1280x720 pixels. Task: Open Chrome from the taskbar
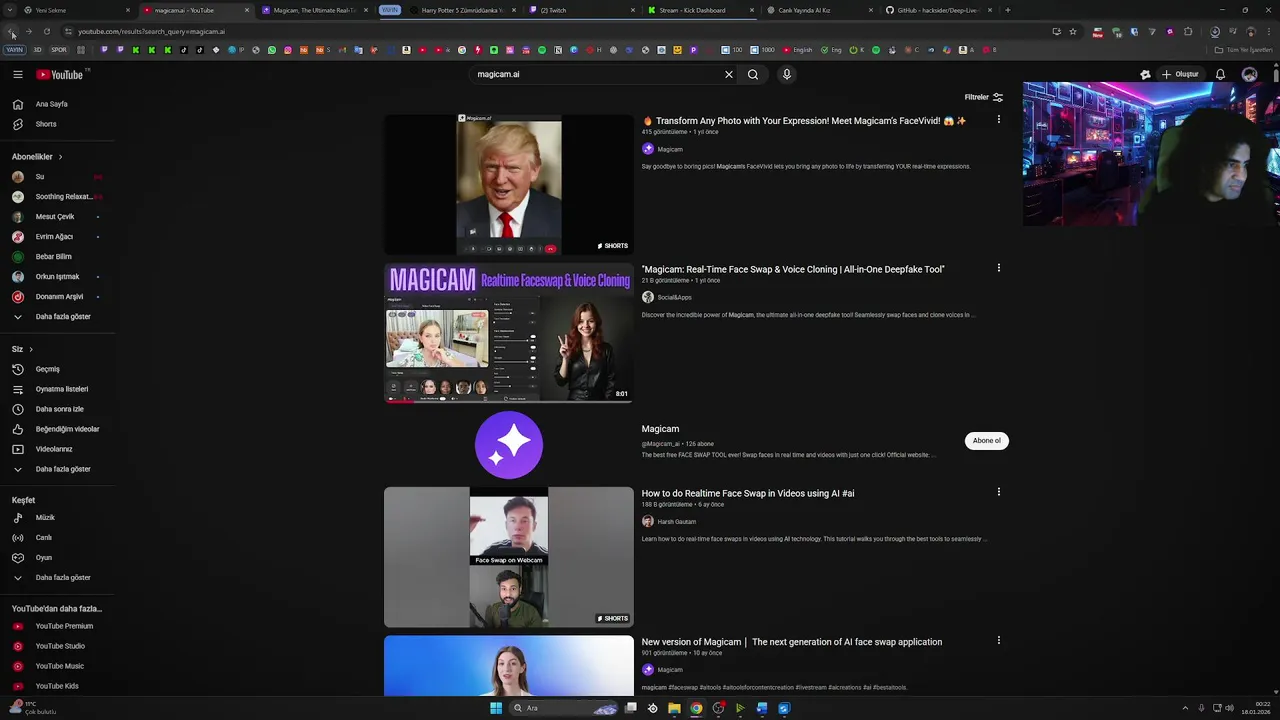(696, 708)
